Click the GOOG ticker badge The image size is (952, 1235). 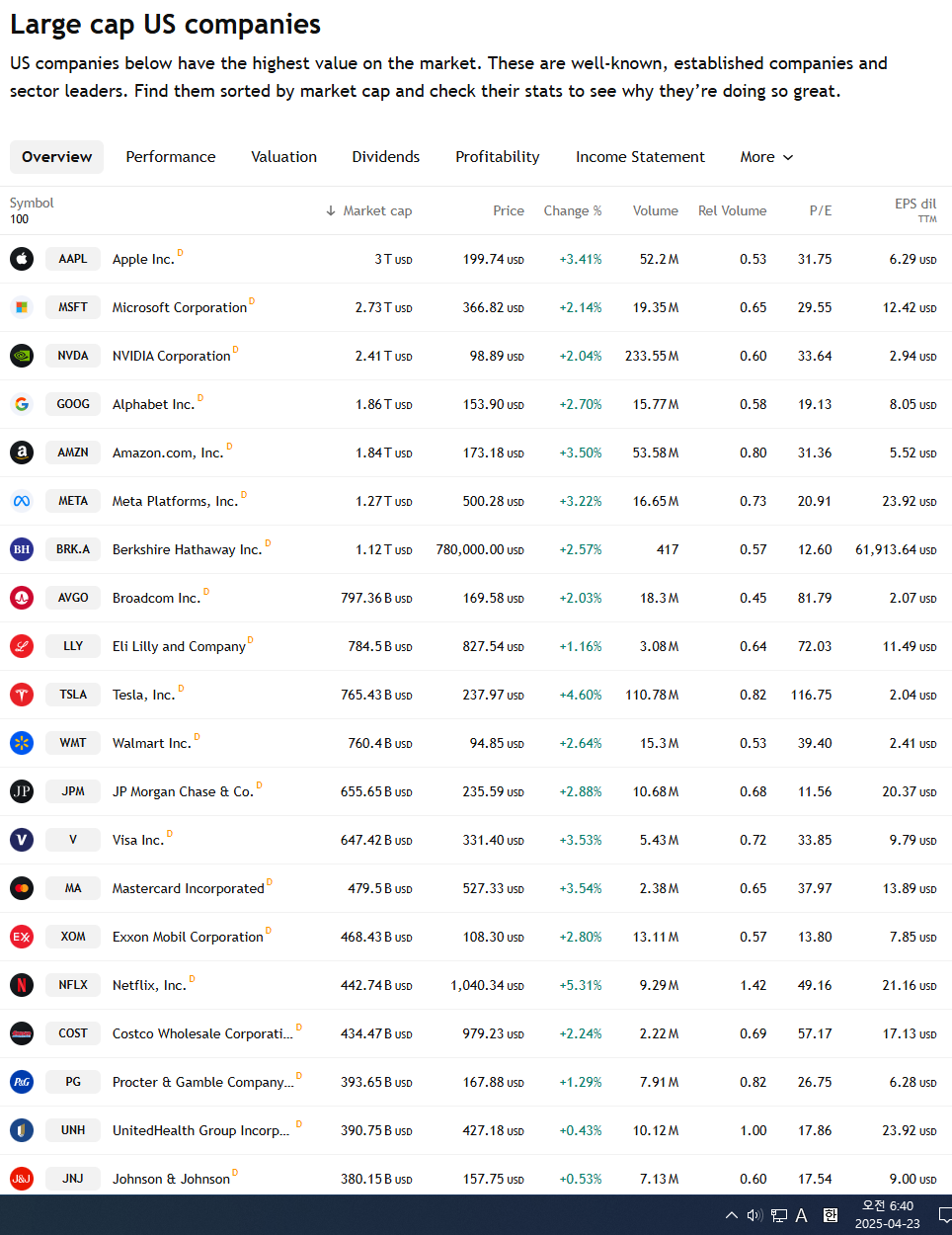click(x=73, y=404)
